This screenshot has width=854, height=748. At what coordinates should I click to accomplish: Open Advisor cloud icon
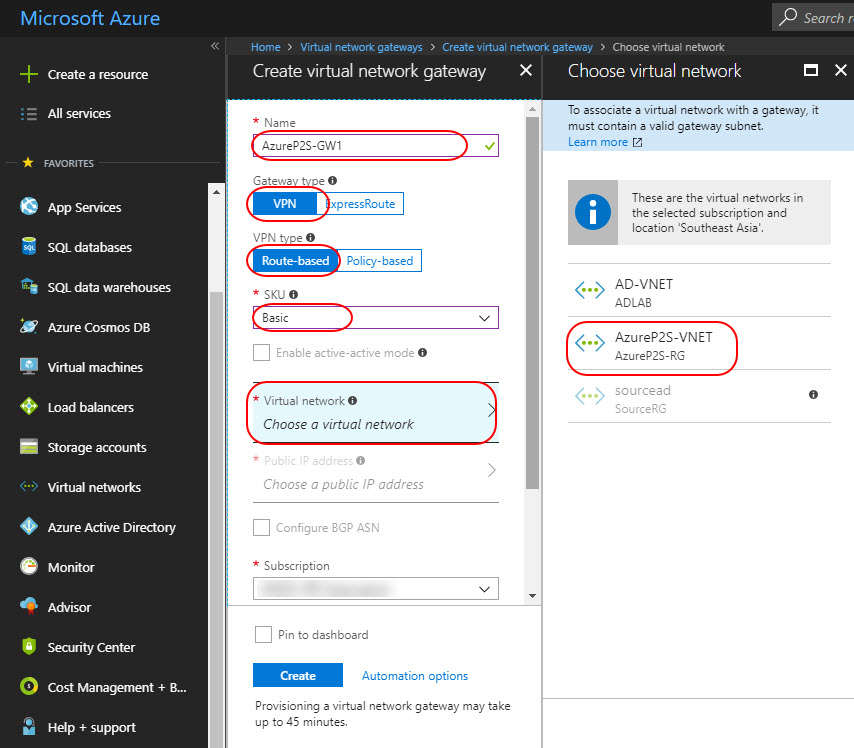(x=29, y=606)
